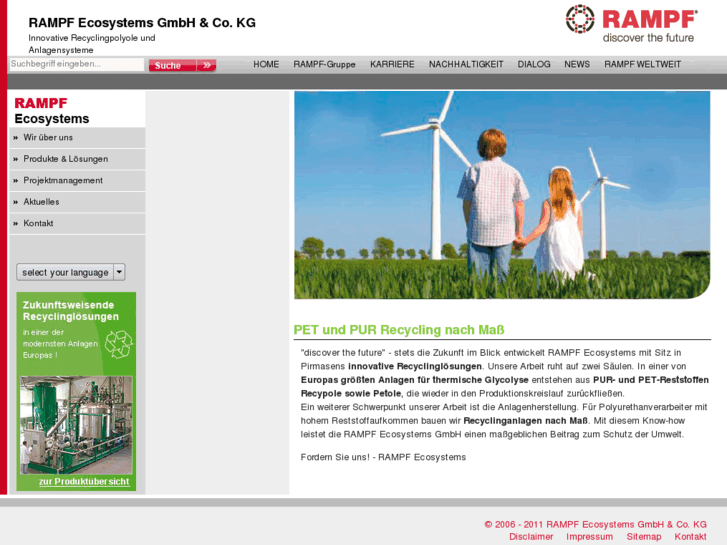Screen dimensions: 727x545
Task: Follow the zur Produktübersicht link
Action: (84, 481)
